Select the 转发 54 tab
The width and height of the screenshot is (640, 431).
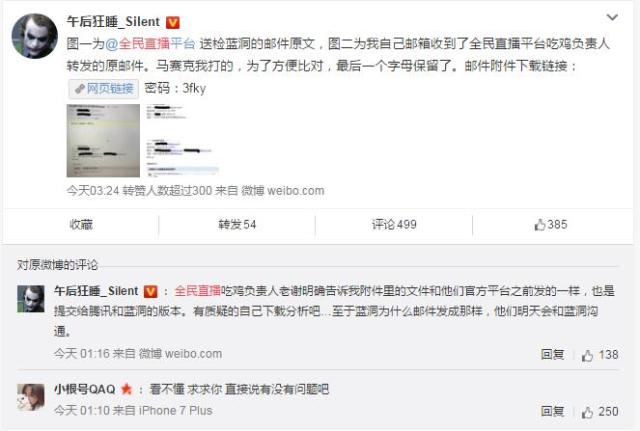[x=237, y=224]
